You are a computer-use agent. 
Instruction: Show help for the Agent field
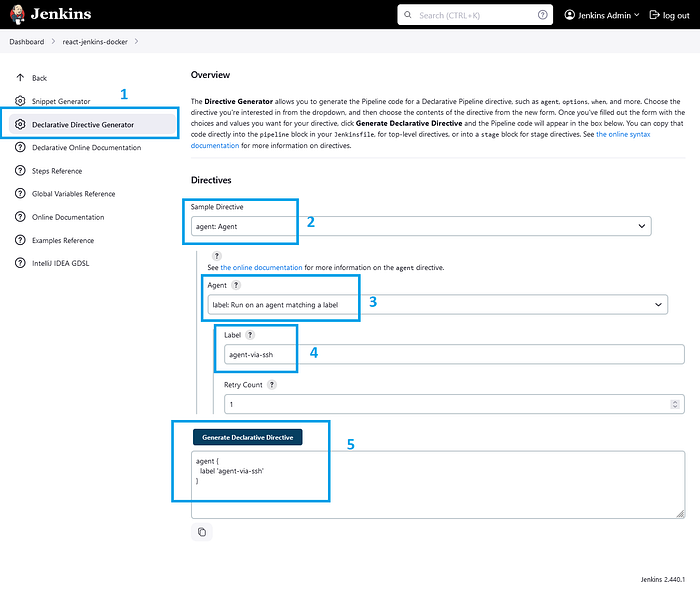pyautogui.click(x=236, y=285)
